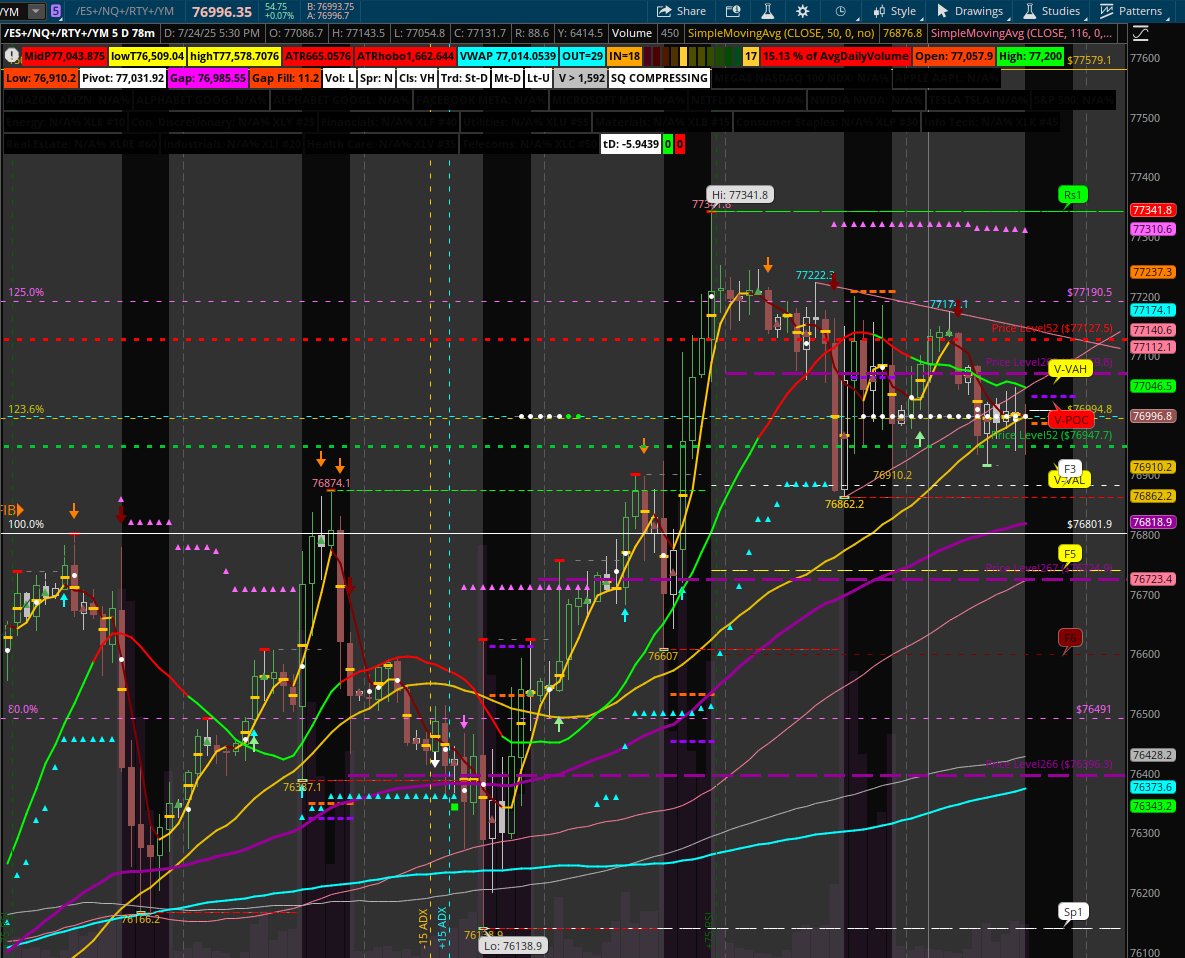1185x958 pixels.
Task: Click the Share button
Action: click(681, 11)
